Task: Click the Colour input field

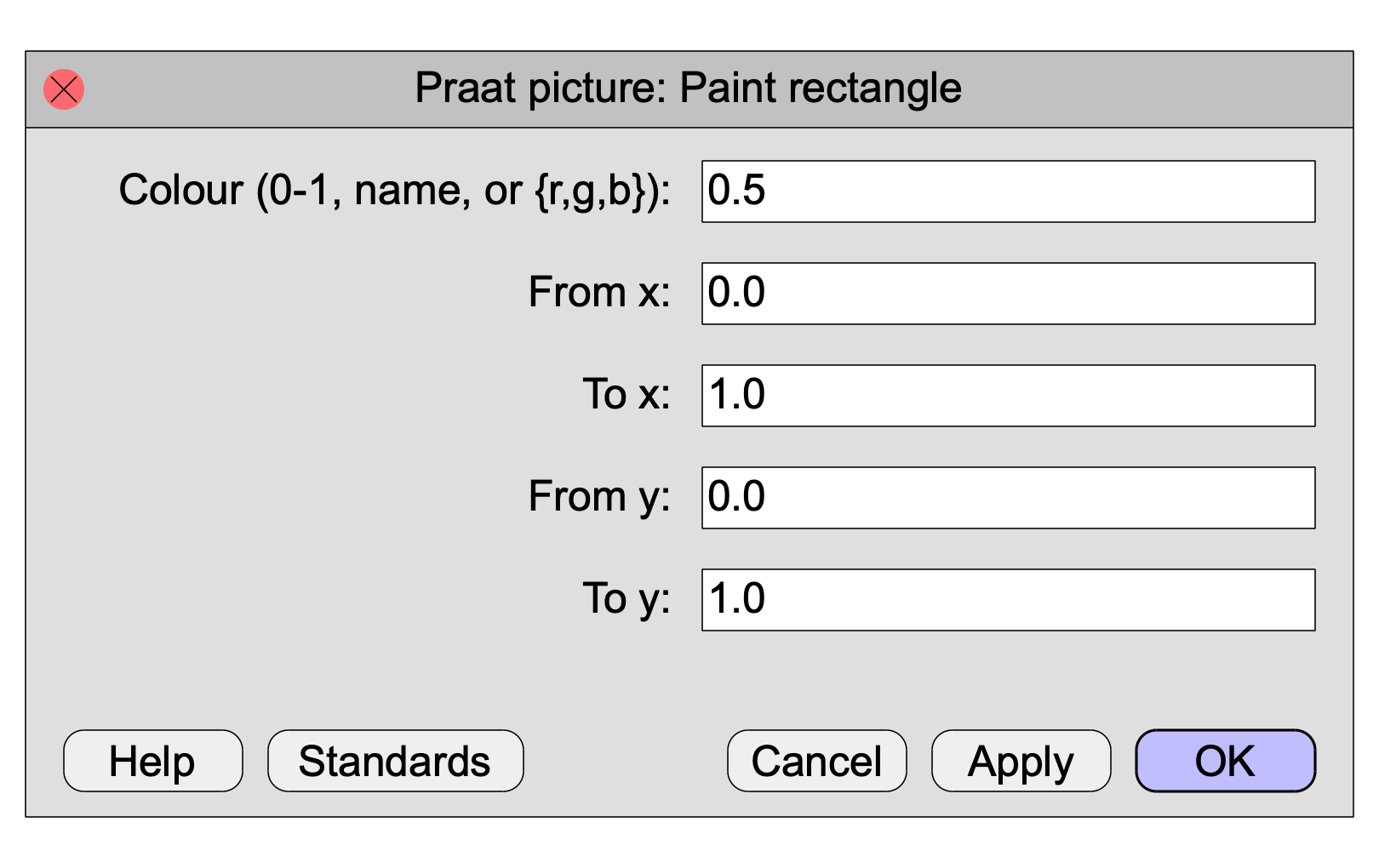Action: pos(1008,191)
